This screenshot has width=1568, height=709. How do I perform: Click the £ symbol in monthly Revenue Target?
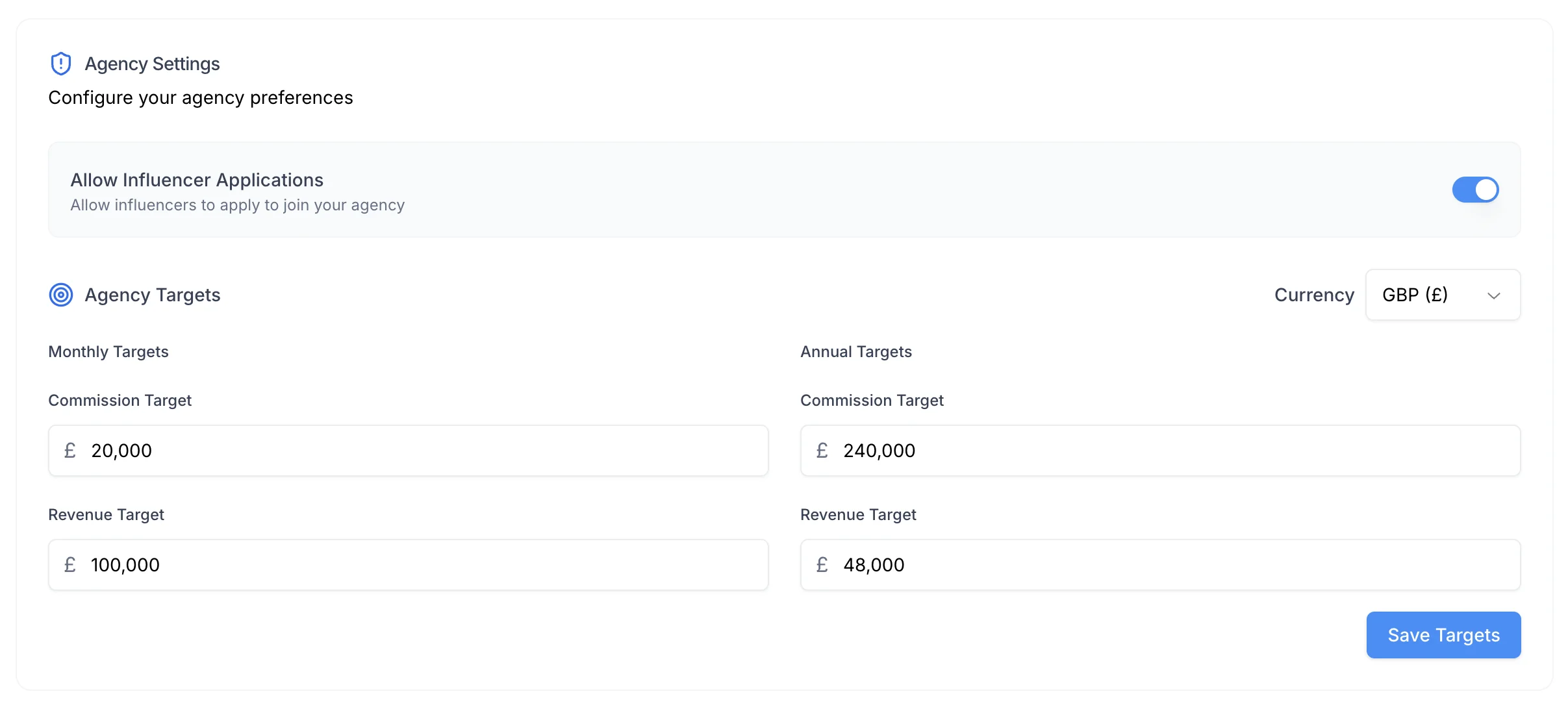pyautogui.click(x=71, y=564)
